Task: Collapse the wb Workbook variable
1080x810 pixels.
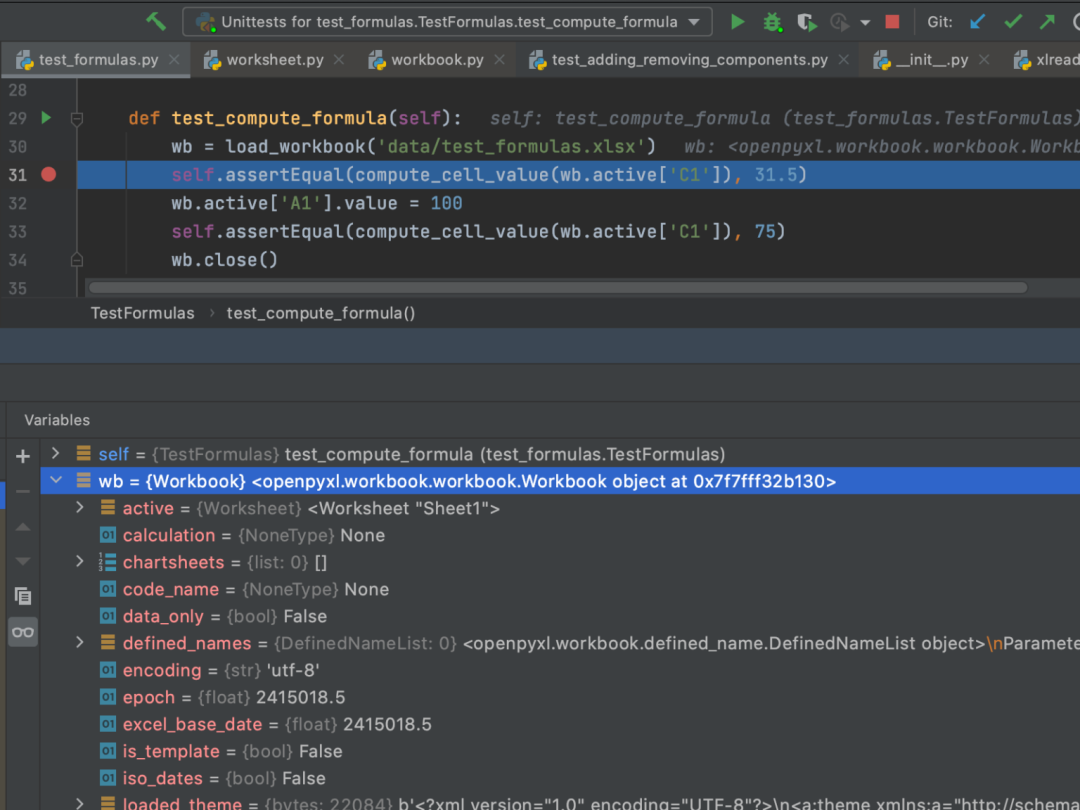Action: tap(56, 480)
